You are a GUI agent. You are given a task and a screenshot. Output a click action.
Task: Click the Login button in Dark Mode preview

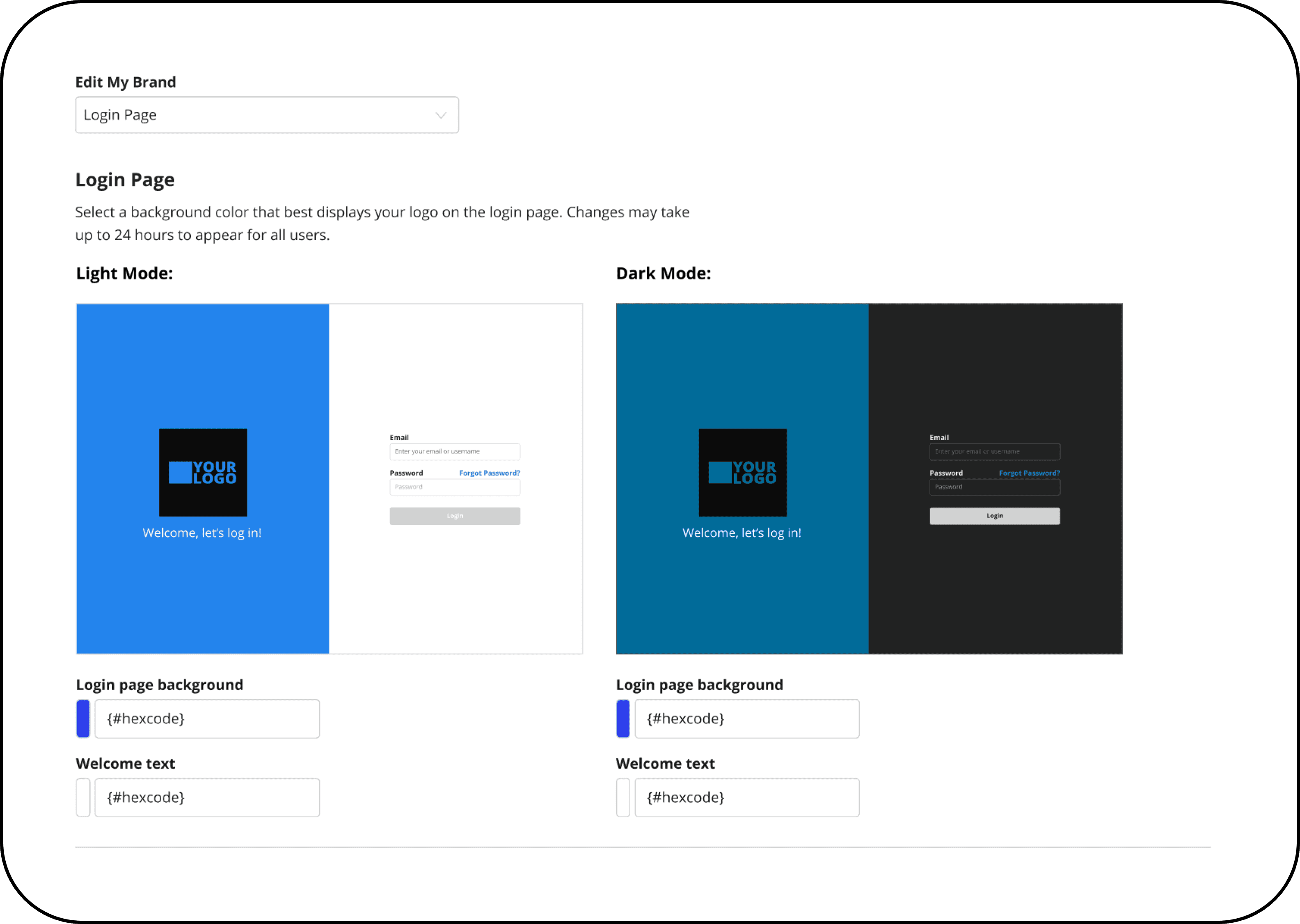point(994,516)
